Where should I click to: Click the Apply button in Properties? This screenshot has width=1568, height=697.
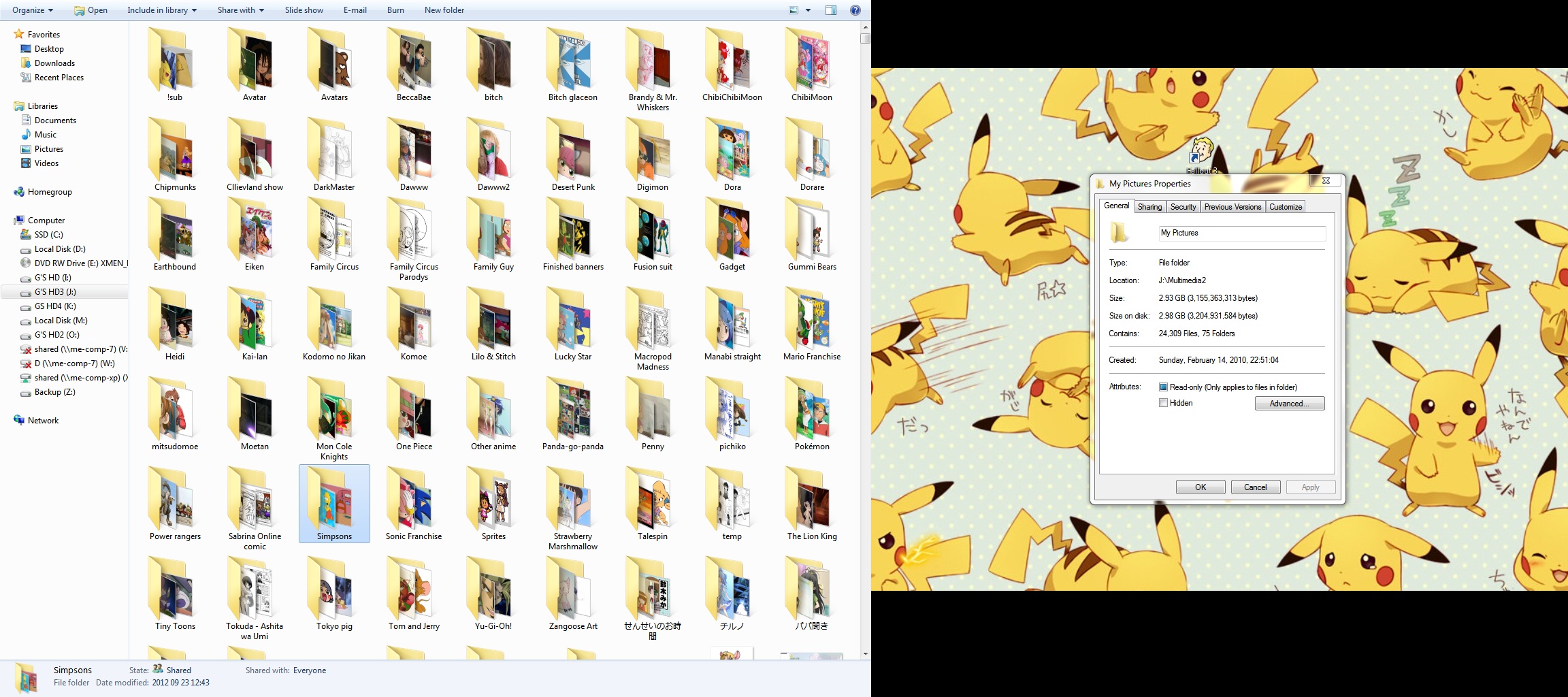coord(1311,487)
